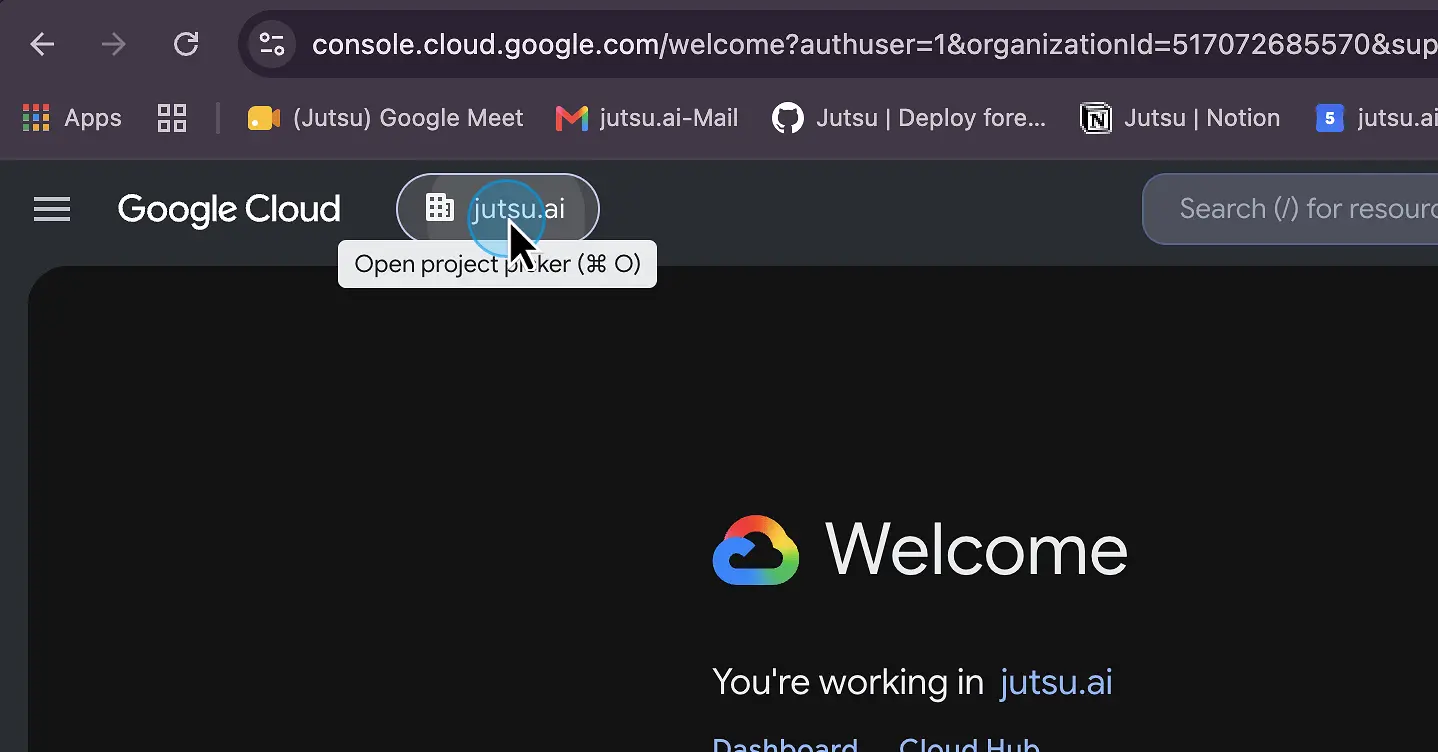Open the Apps bookmark
Image resolution: width=1438 pixels, height=752 pixels.
[x=72, y=118]
